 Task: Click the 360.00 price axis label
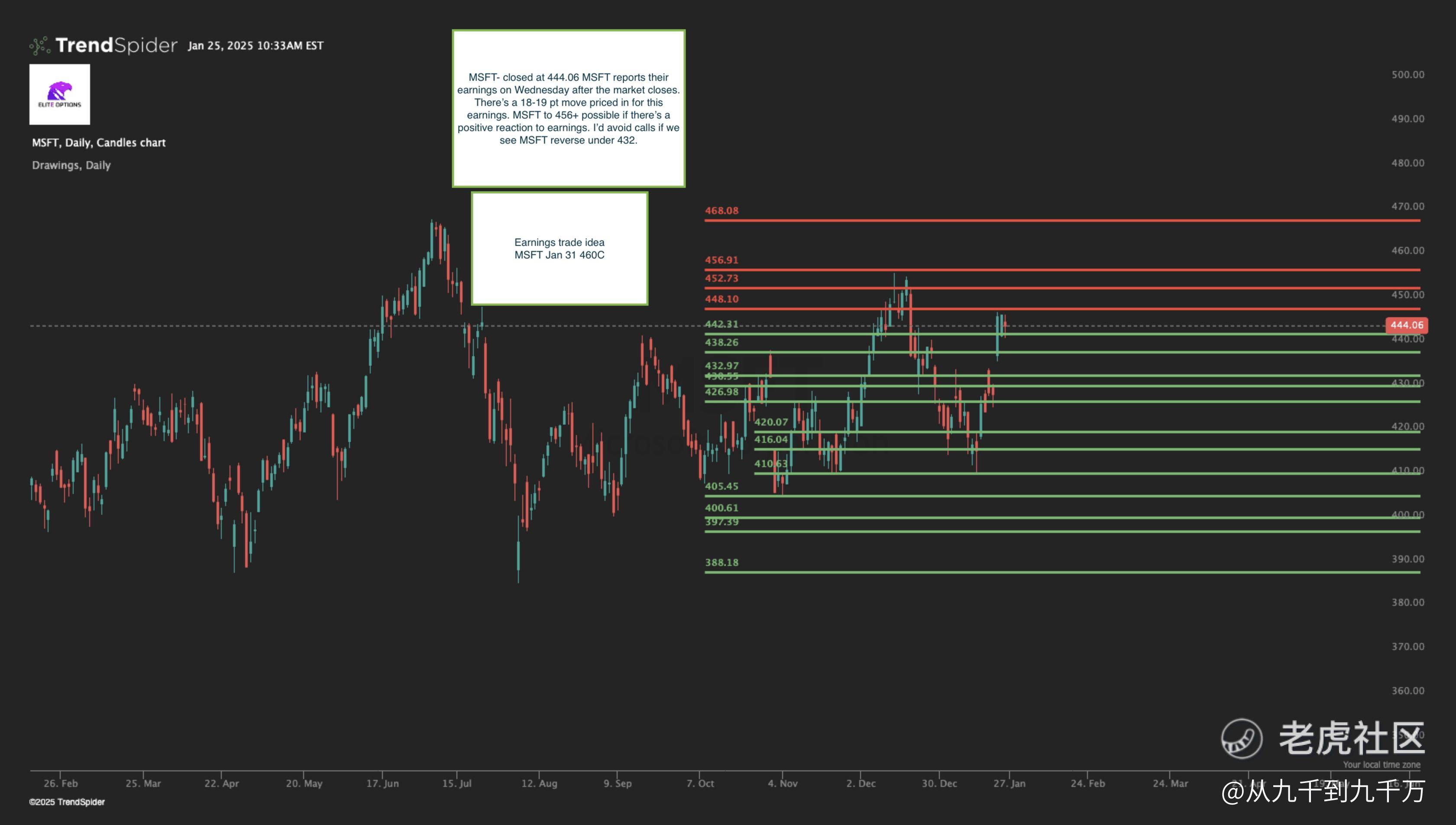pyautogui.click(x=1408, y=691)
